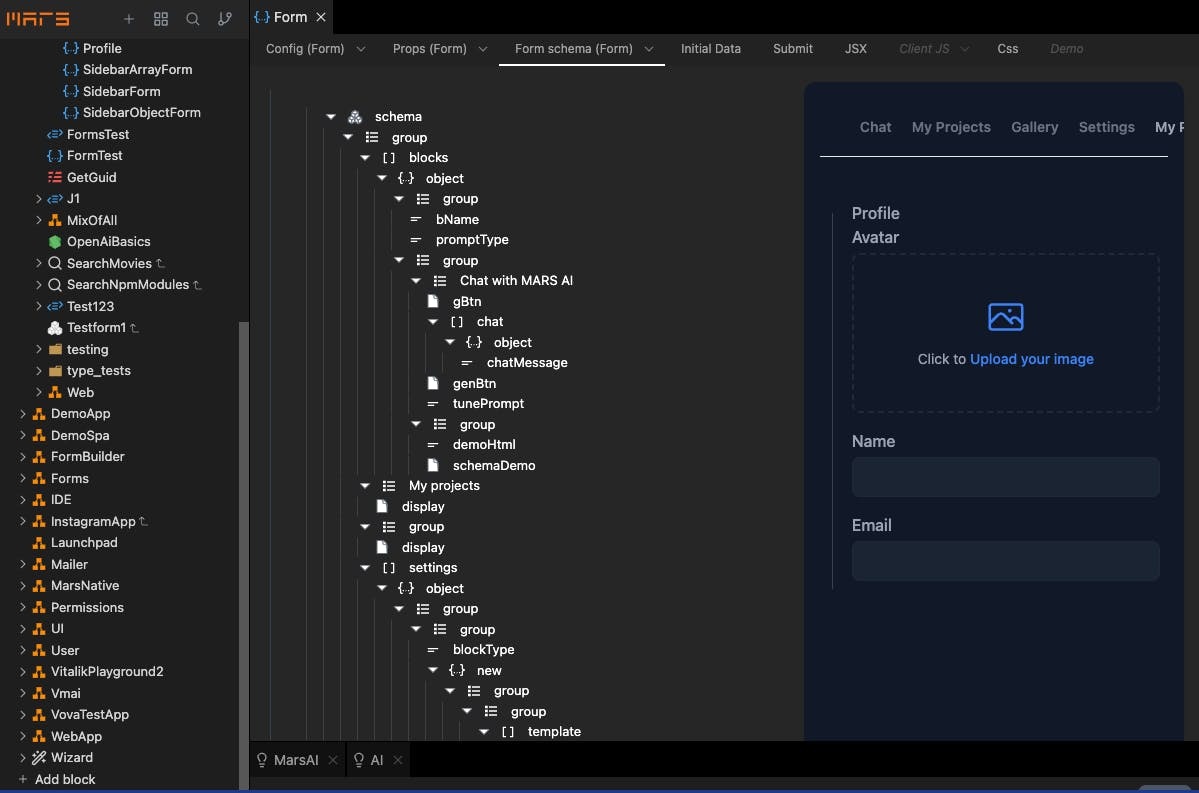
Task: Click the branch/version control icon in the header
Action: pos(224,18)
